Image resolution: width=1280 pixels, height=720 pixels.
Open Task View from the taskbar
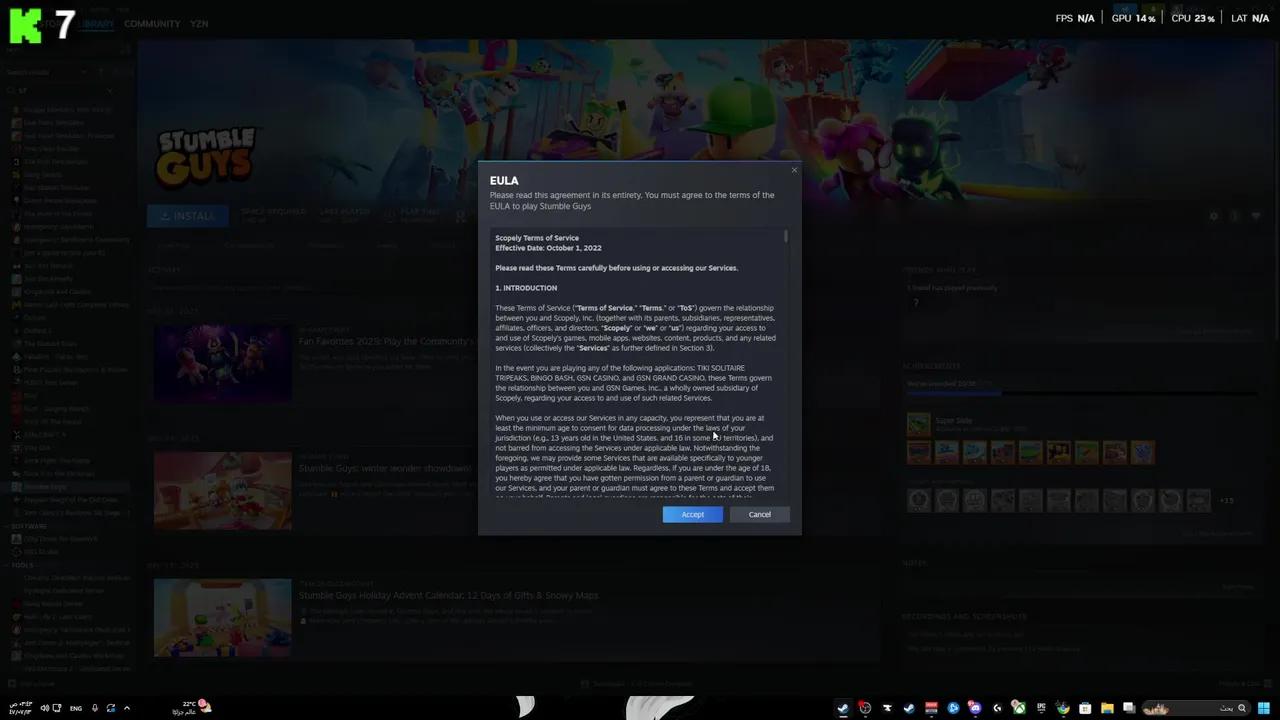pyautogui.click(x=1129, y=708)
